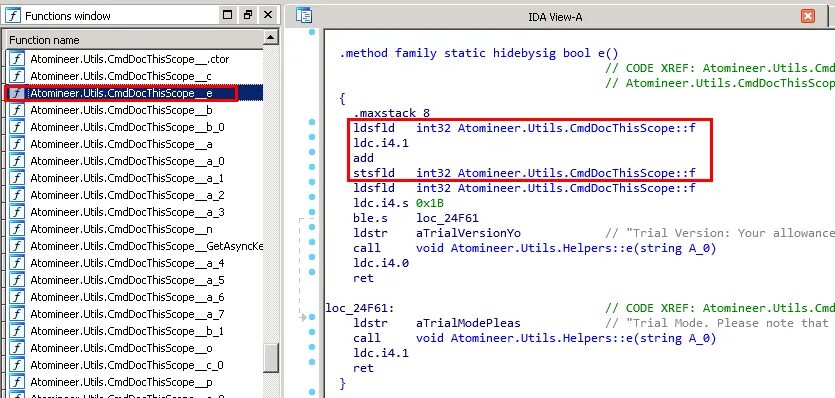This screenshot has height=398, width=835.
Task: Select function icon for CmdDocThisScope__a_5
Action: (x=17, y=280)
